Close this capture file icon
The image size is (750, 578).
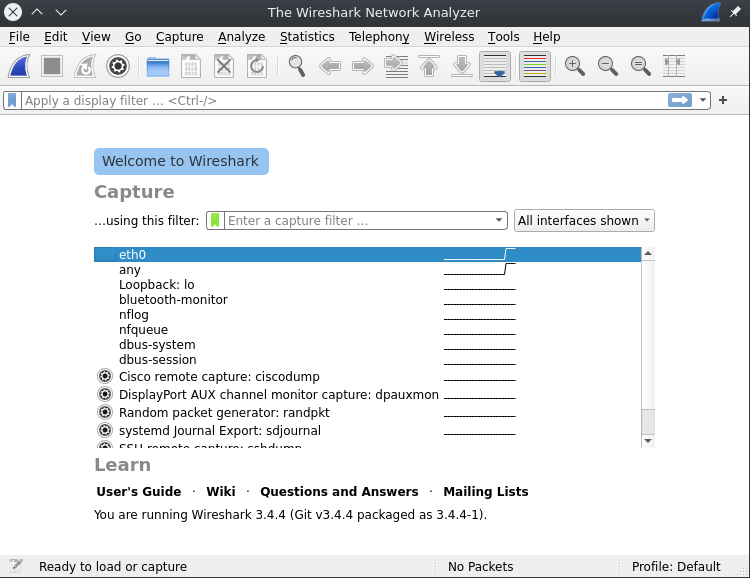pos(224,66)
